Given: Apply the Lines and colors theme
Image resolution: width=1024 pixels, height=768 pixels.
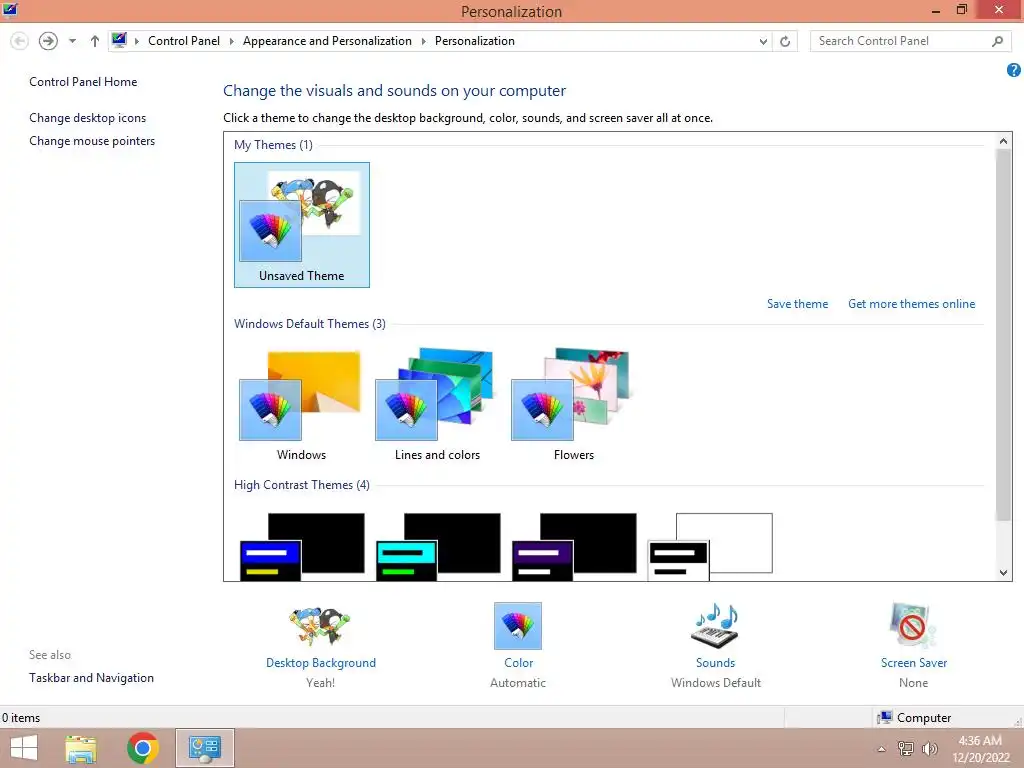Looking at the screenshot, I should [x=437, y=405].
